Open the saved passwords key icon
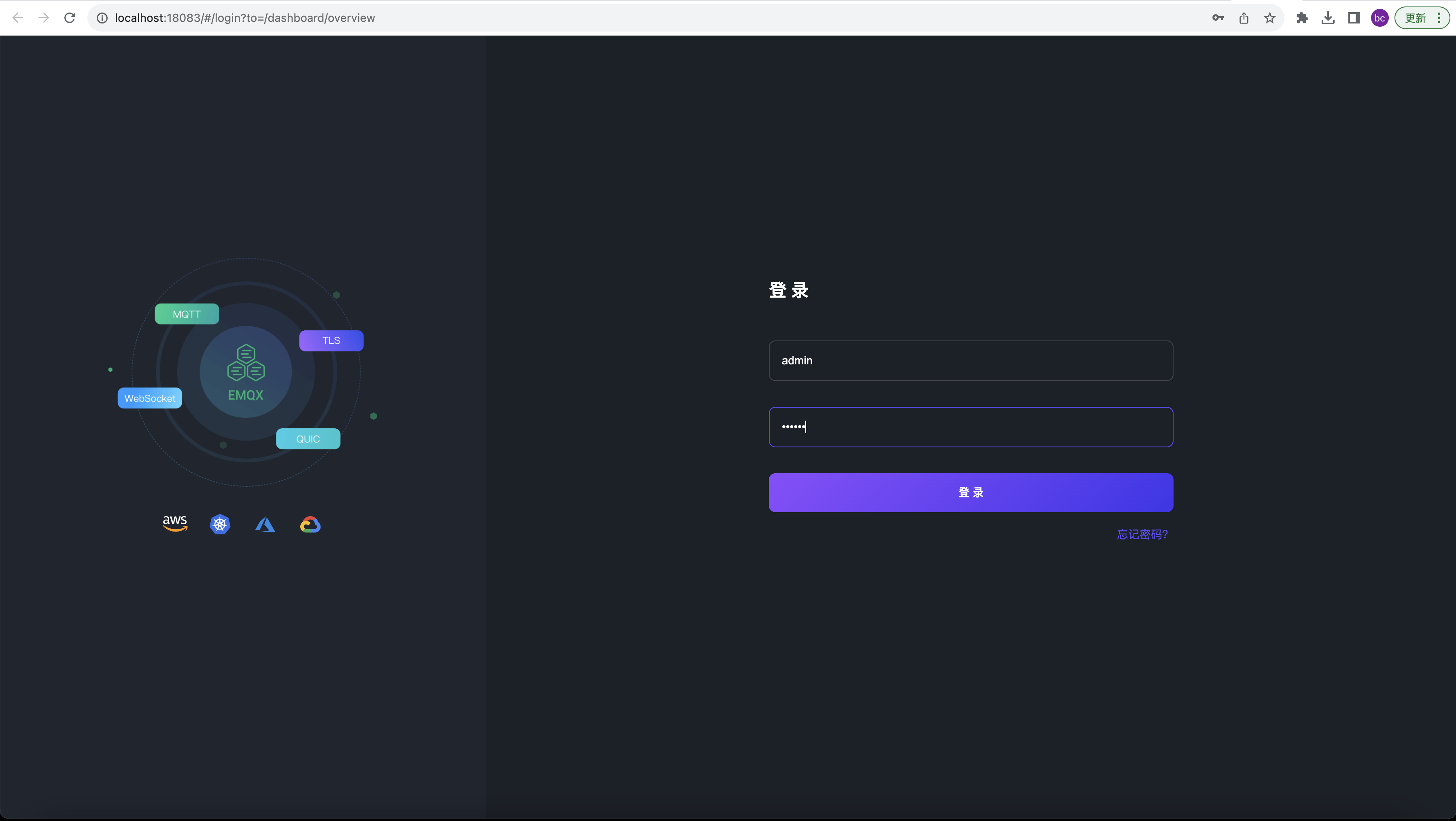This screenshot has height=821, width=1456. coord(1218,17)
